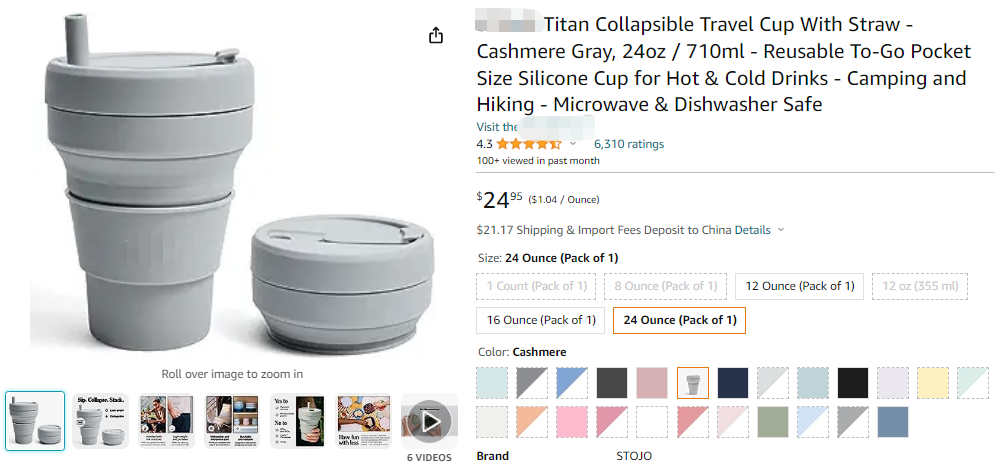Choose the 16 Ounce (Pack of 1) size

pos(540,320)
